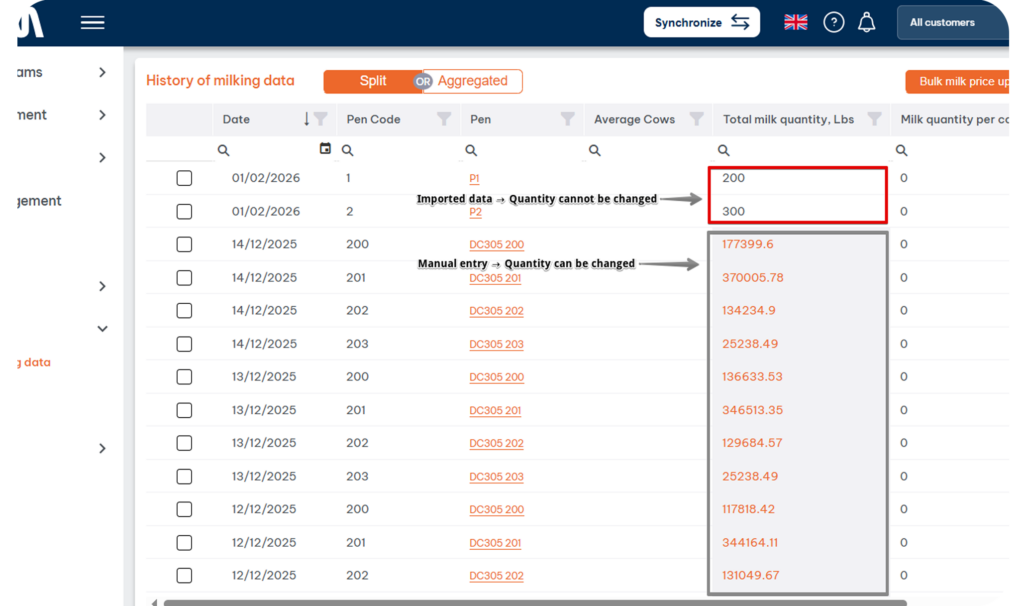
Task: Click Milk quantity per cow search magnifier
Action: pyautogui.click(x=901, y=150)
